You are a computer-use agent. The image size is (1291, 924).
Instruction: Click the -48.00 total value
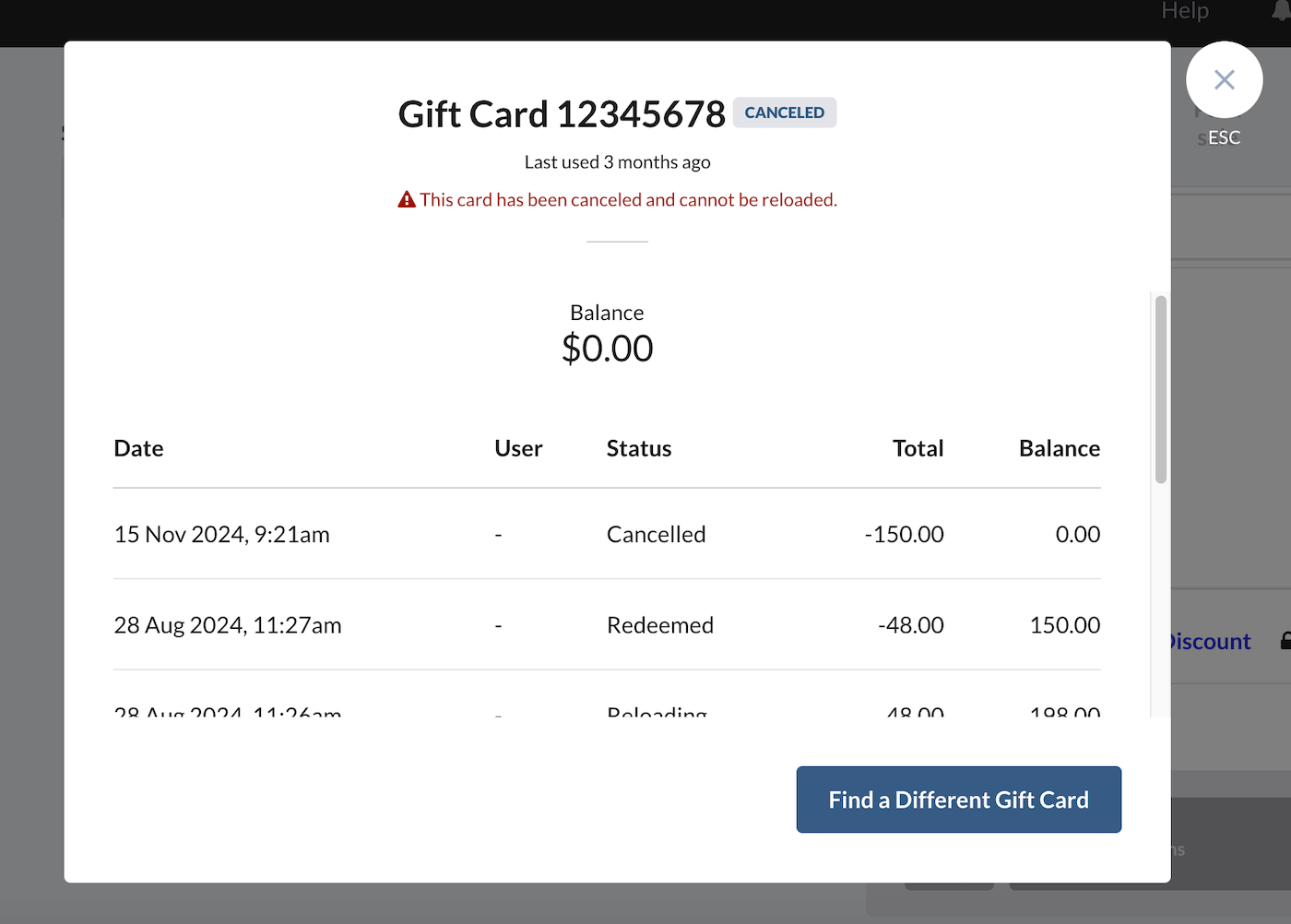tap(910, 625)
